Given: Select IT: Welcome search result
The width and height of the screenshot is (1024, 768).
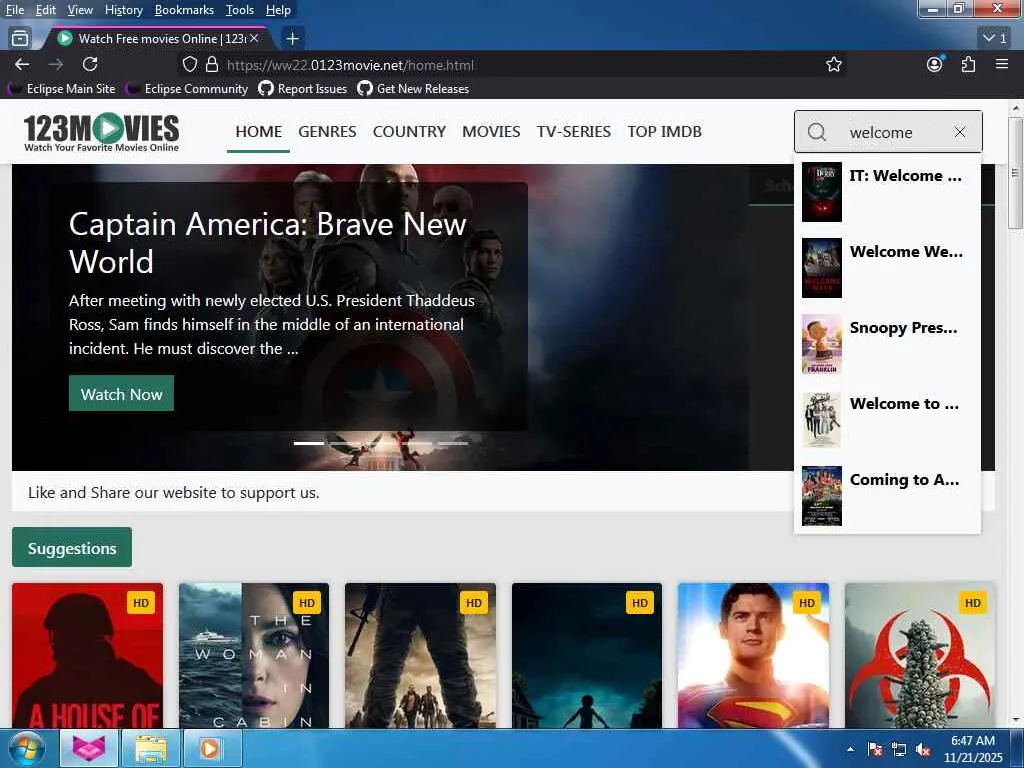Looking at the screenshot, I should click(x=888, y=192).
